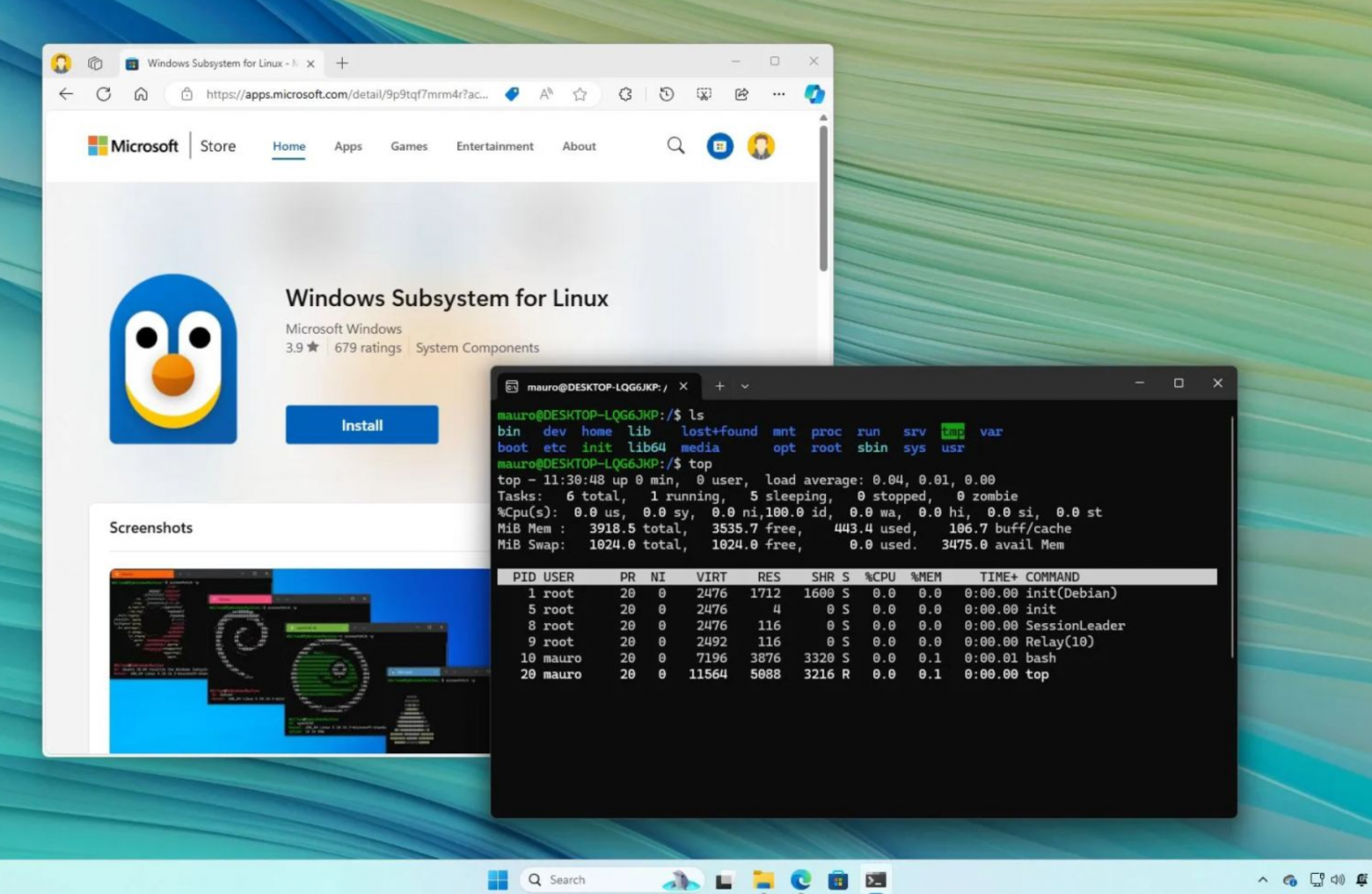Viewport: 1372px width, 894px height.
Task: Open the Entertainment section
Action: pyautogui.click(x=495, y=147)
